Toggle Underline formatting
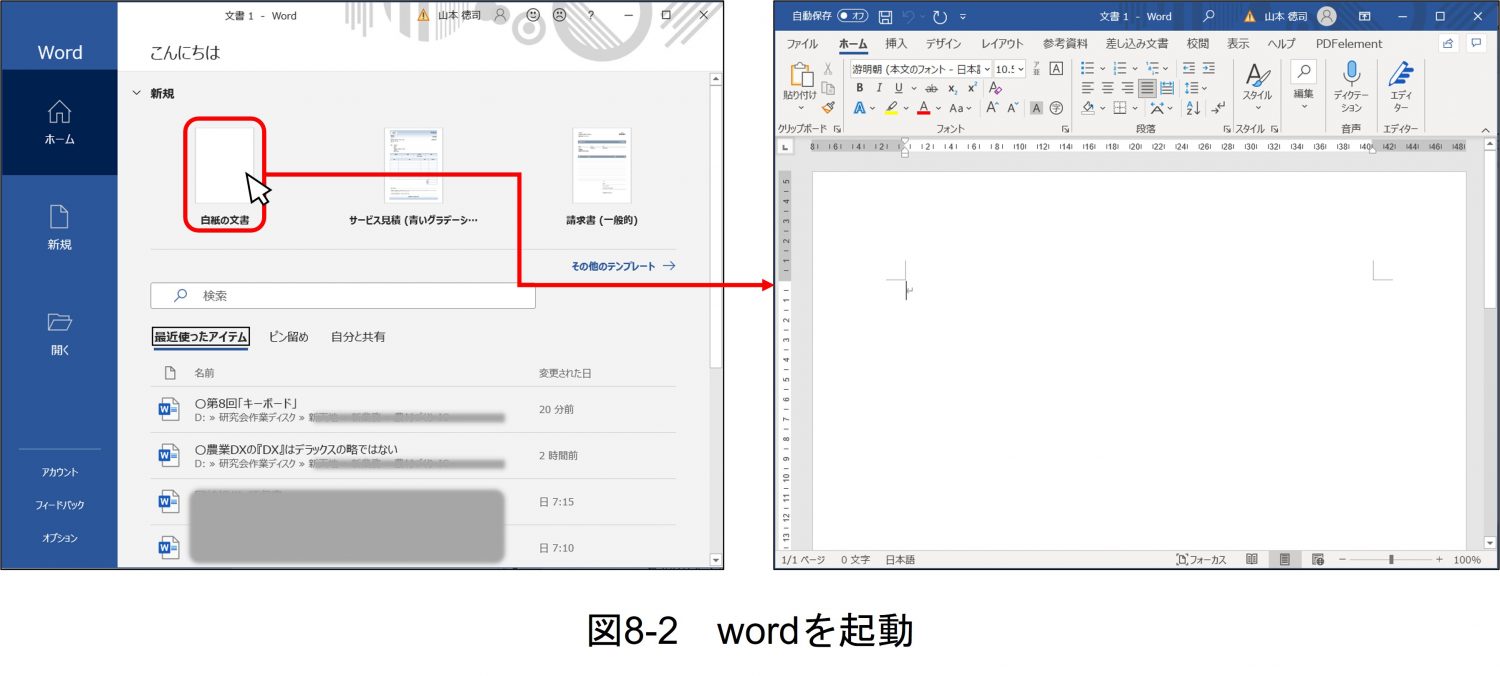This screenshot has height=676, width=1500. [x=898, y=88]
